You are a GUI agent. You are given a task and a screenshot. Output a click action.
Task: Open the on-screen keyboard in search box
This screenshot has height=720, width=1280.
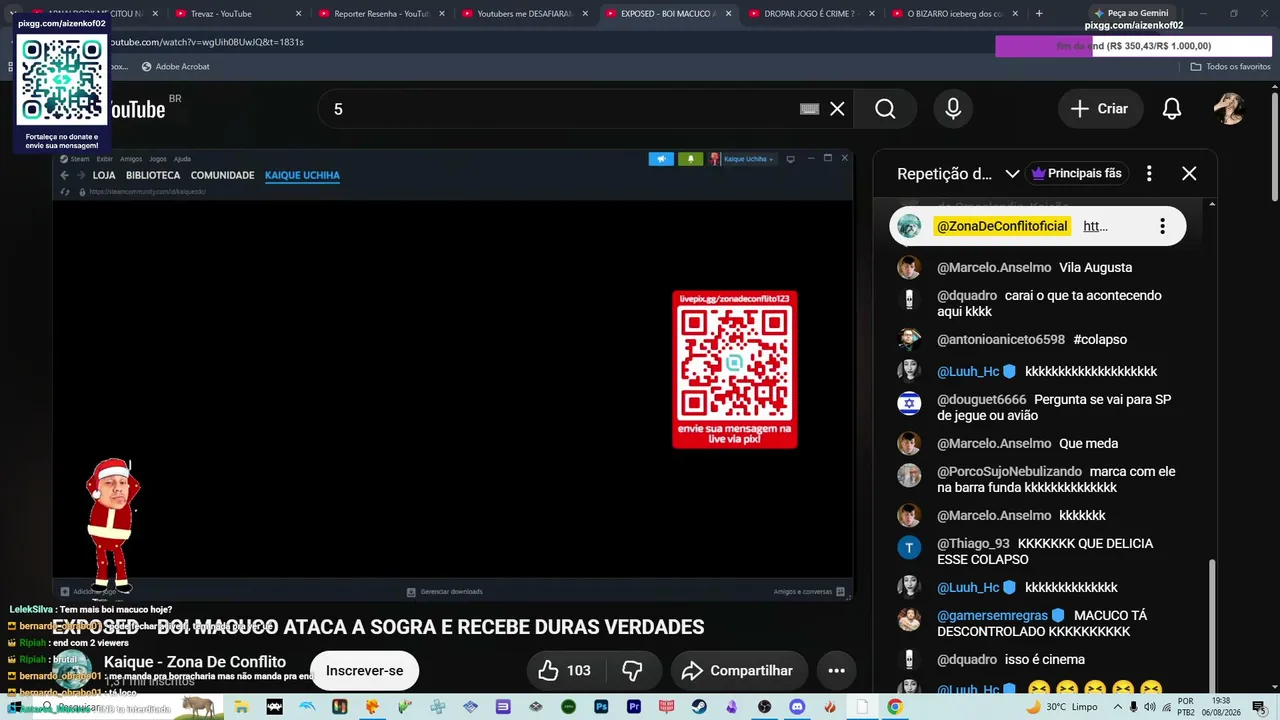[809, 109]
